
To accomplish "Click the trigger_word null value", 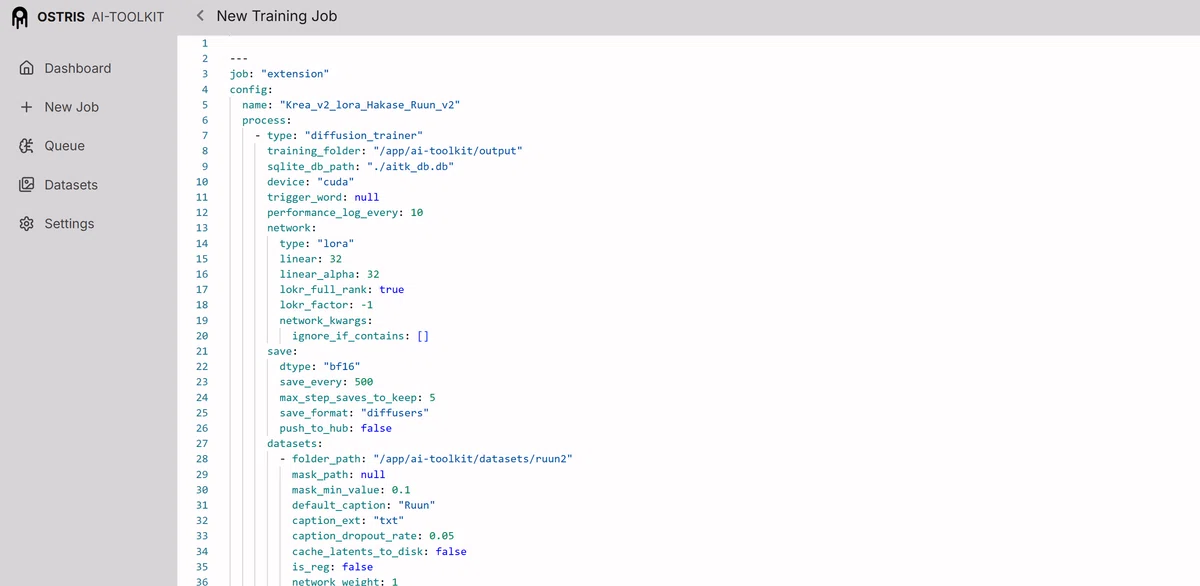I will 367,197.
